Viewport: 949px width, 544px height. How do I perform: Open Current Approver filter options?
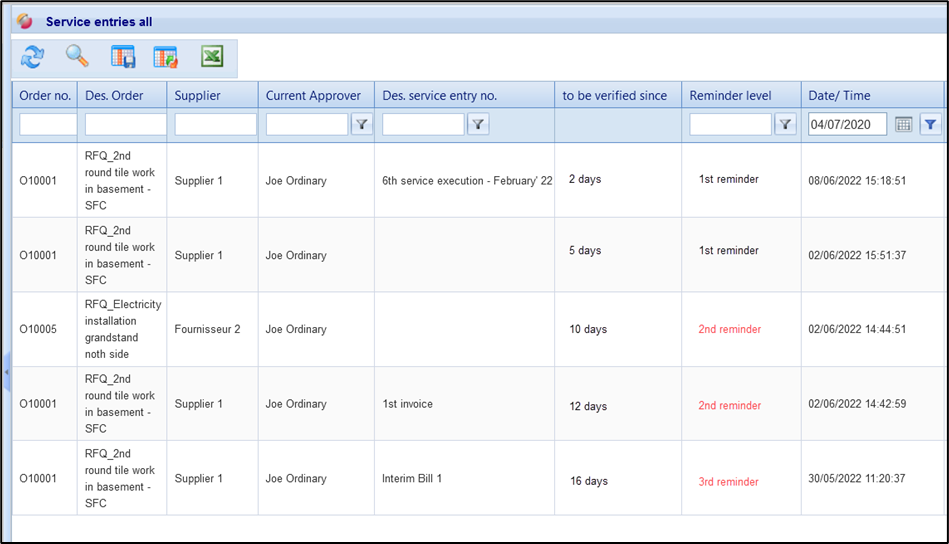click(362, 124)
